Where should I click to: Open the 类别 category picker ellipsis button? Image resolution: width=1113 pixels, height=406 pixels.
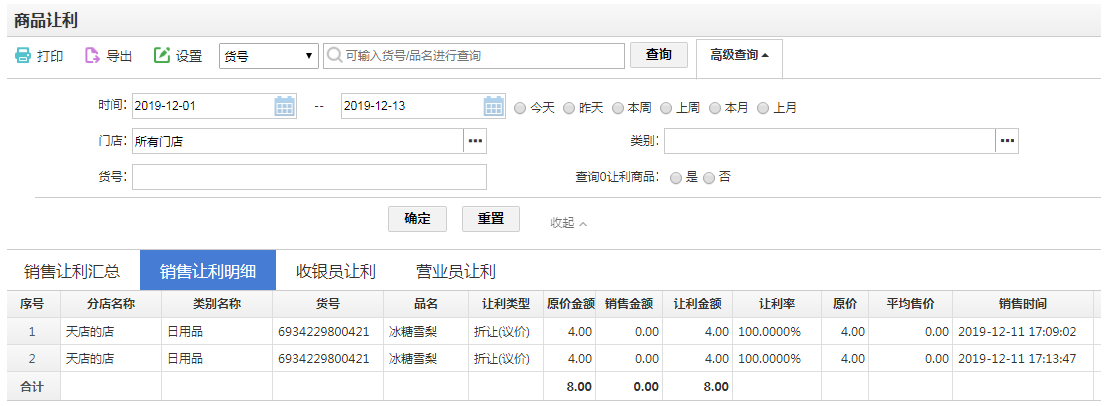pos(1007,141)
